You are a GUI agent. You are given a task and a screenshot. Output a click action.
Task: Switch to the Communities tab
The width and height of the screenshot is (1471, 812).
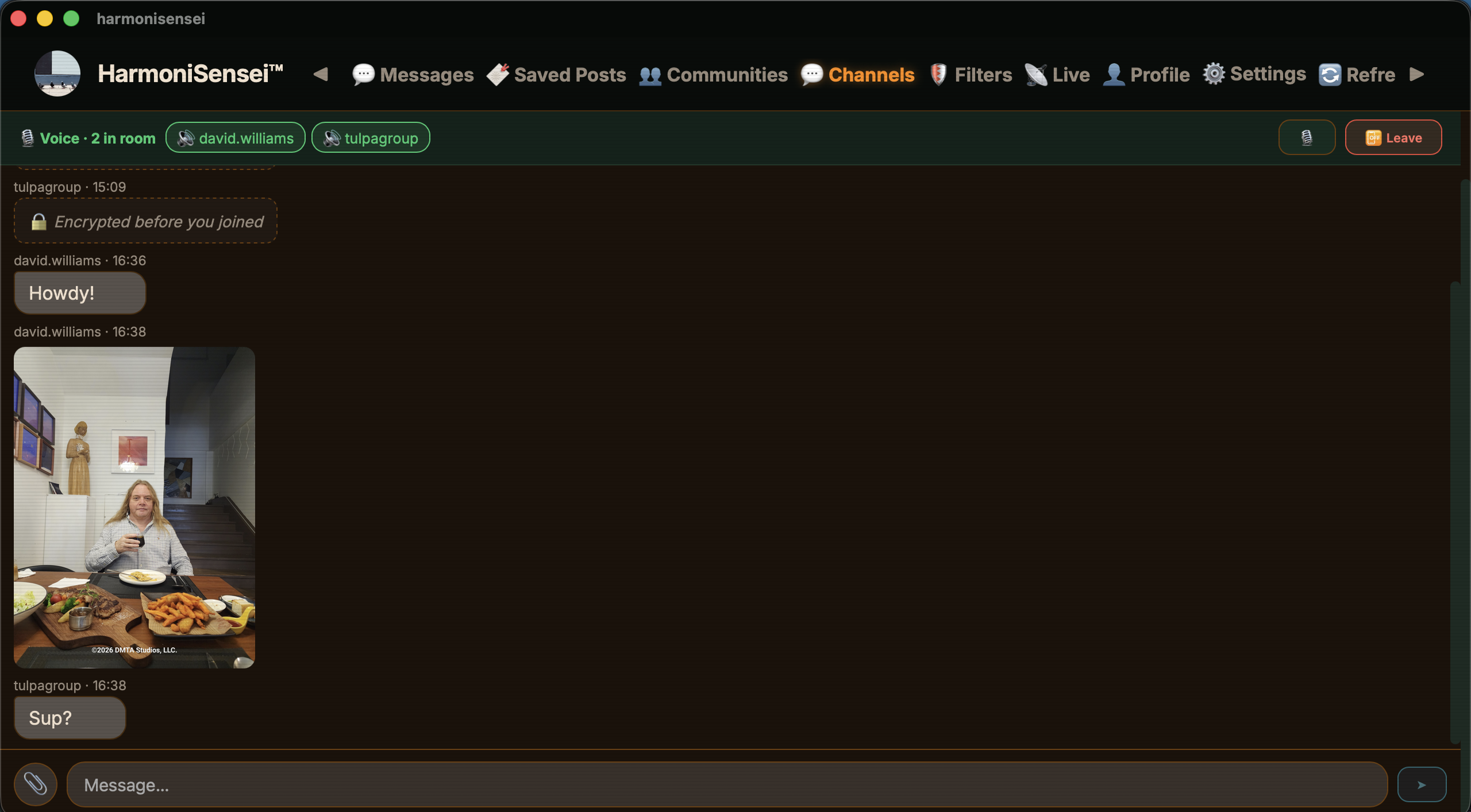713,75
